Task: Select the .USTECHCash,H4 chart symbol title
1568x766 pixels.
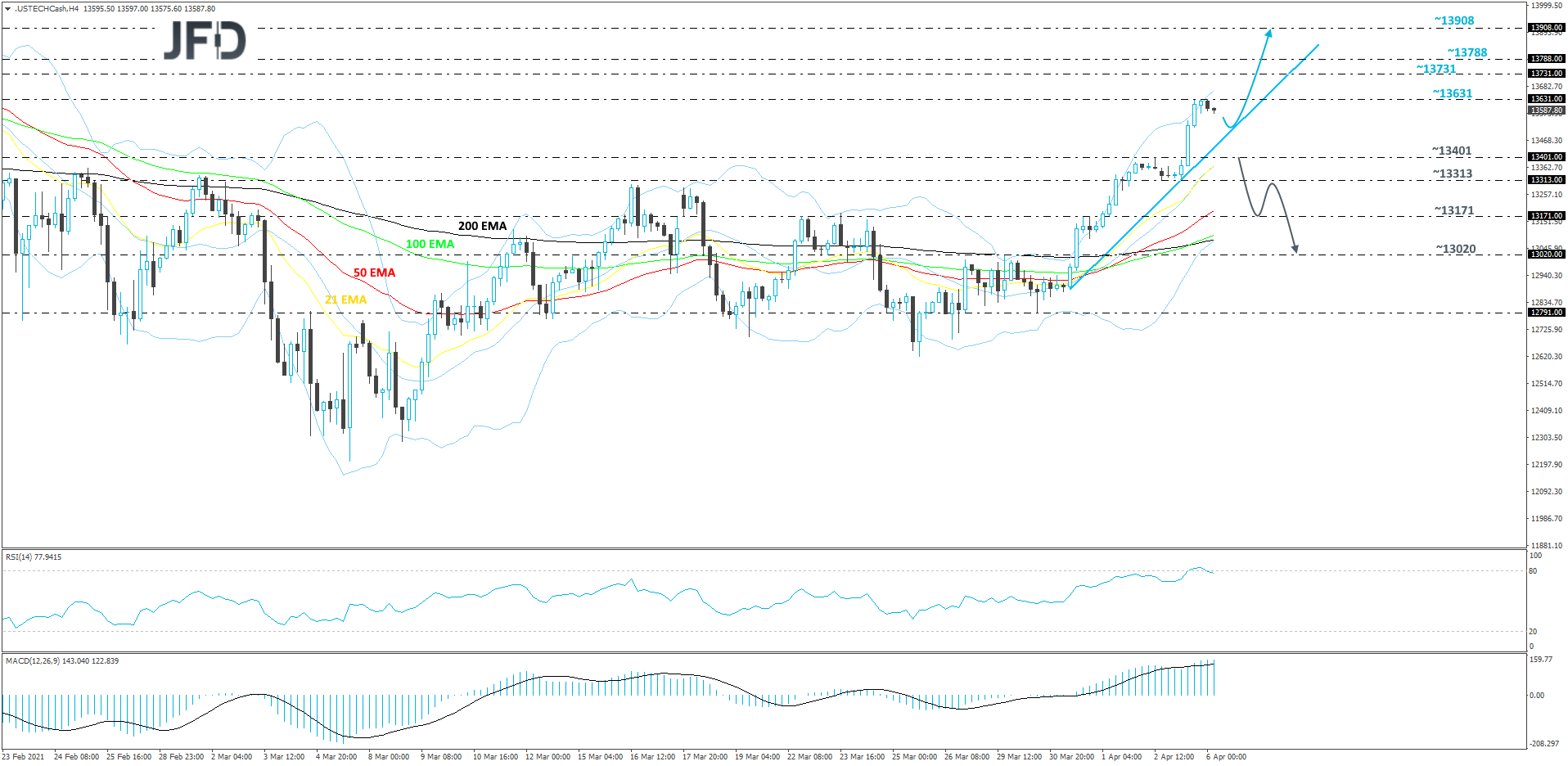Action: coord(47,9)
